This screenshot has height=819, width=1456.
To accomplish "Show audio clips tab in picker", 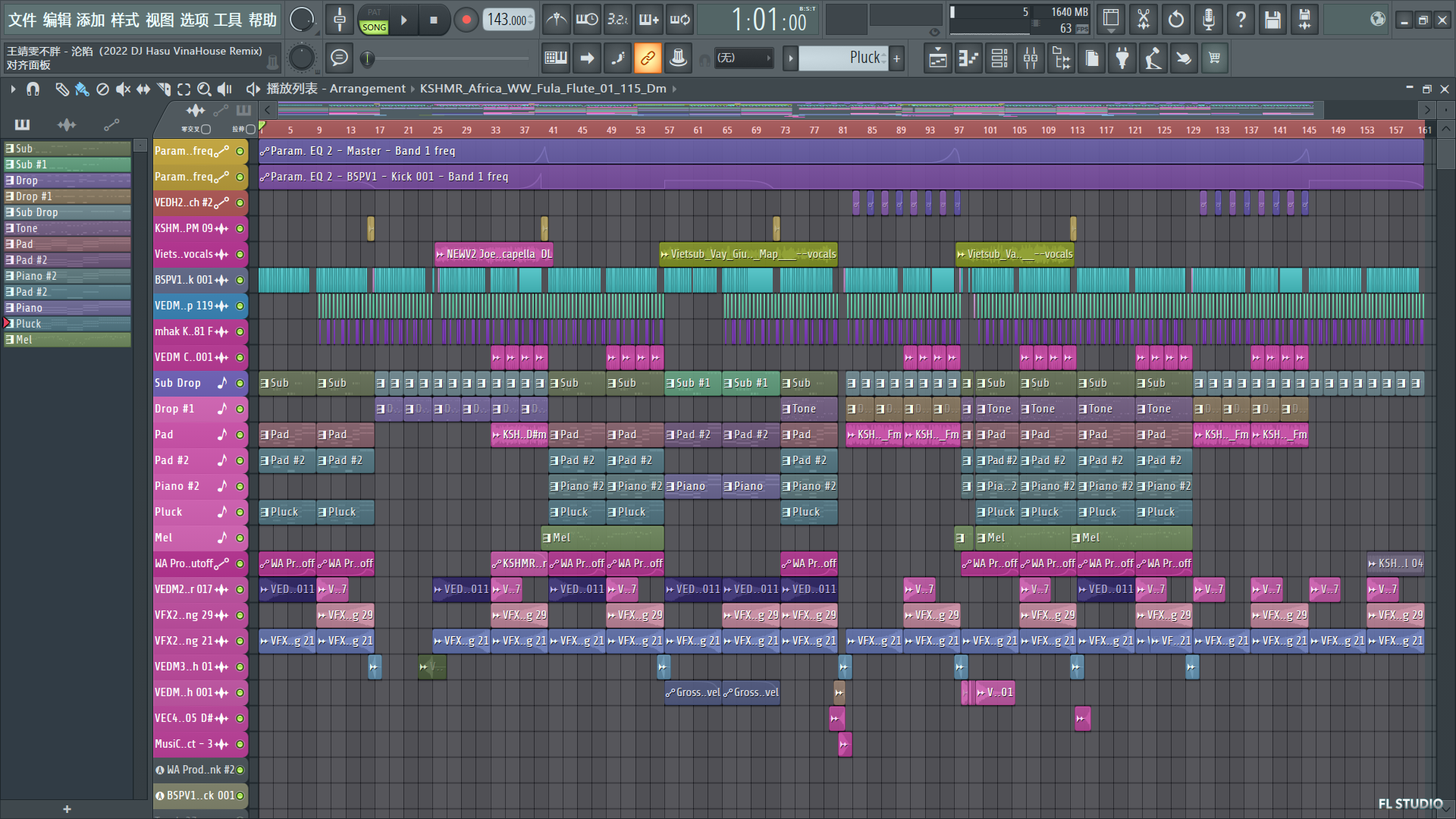I will [67, 124].
